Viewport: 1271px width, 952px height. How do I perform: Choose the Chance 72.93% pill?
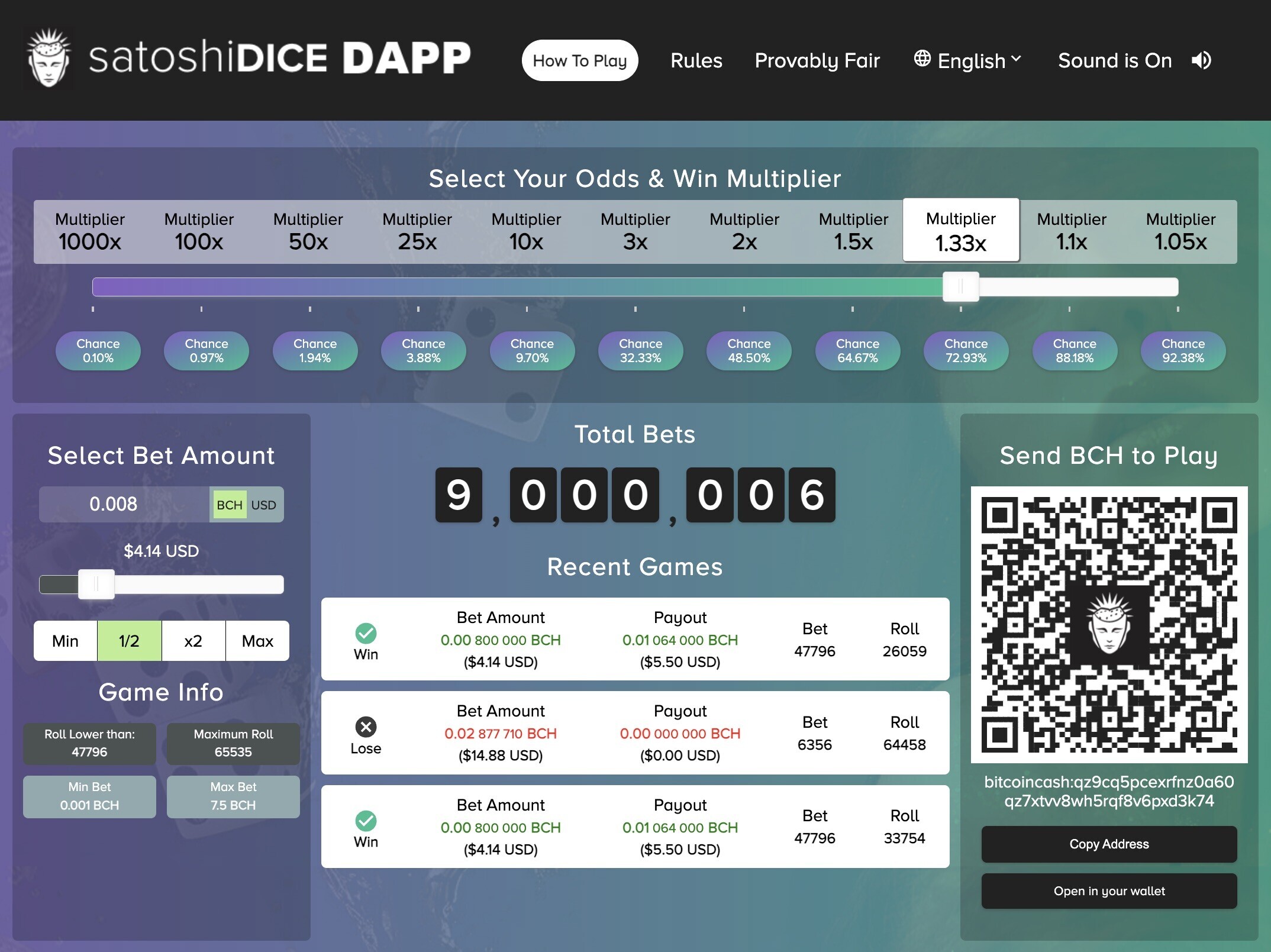[x=966, y=351]
